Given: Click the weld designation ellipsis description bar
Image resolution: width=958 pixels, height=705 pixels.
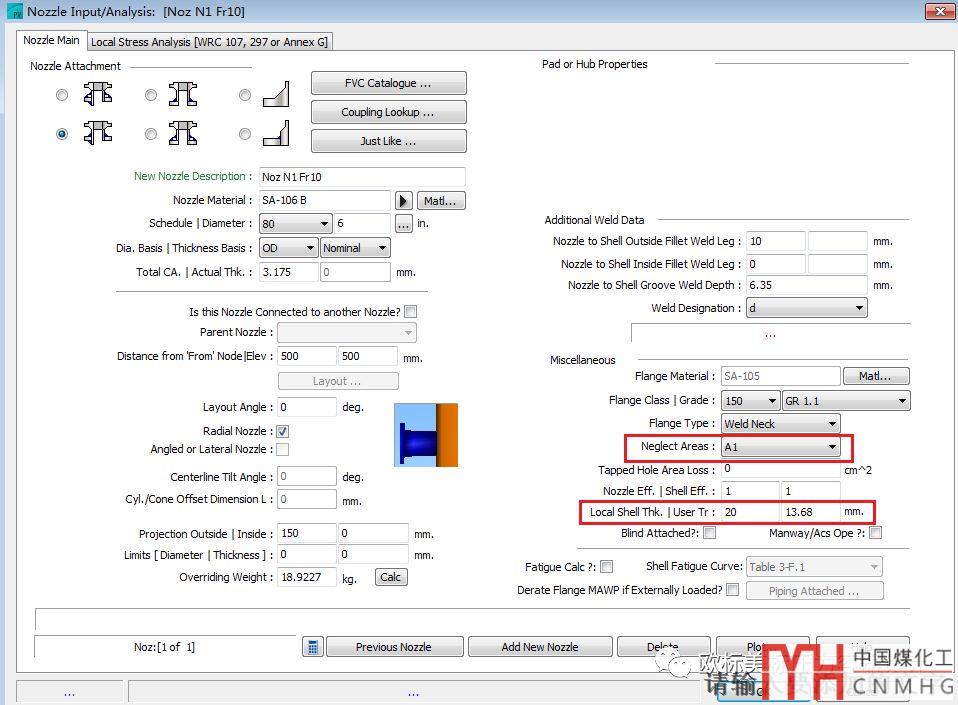Looking at the screenshot, I should (x=770, y=334).
